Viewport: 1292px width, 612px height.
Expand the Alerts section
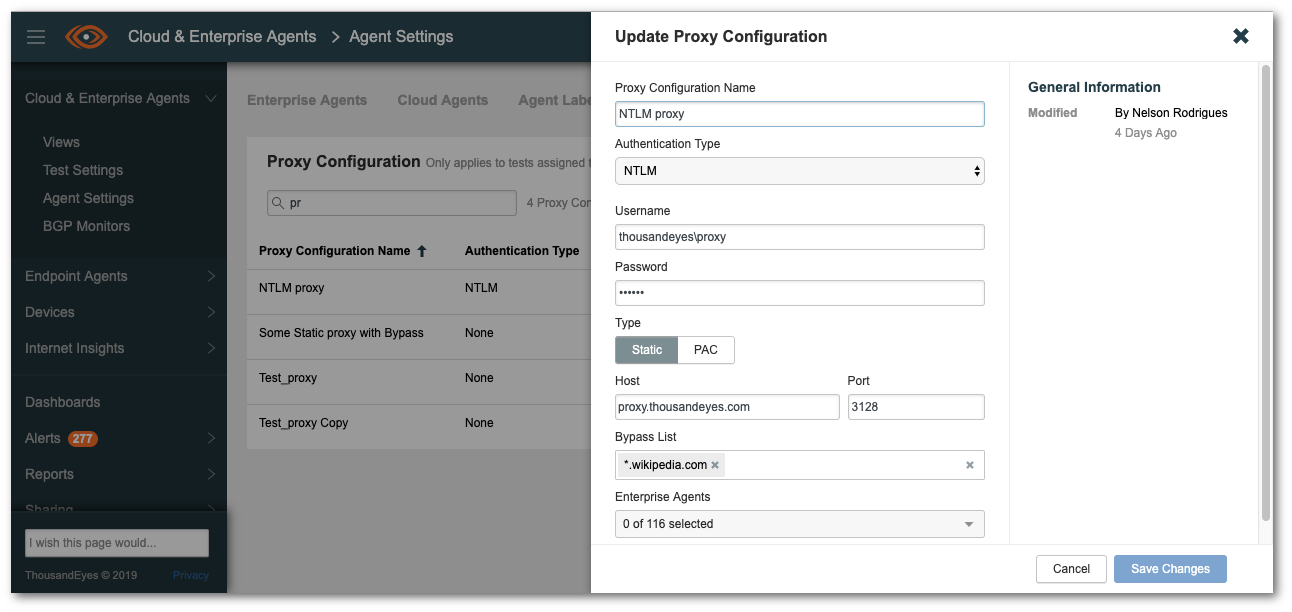211,438
